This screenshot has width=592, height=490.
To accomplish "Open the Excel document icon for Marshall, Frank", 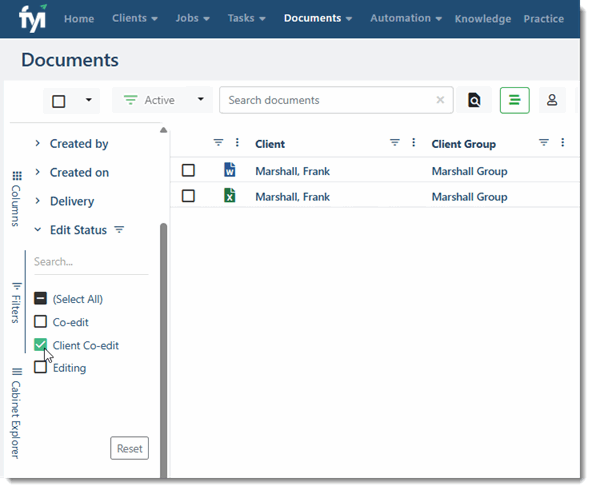I will (x=230, y=196).
